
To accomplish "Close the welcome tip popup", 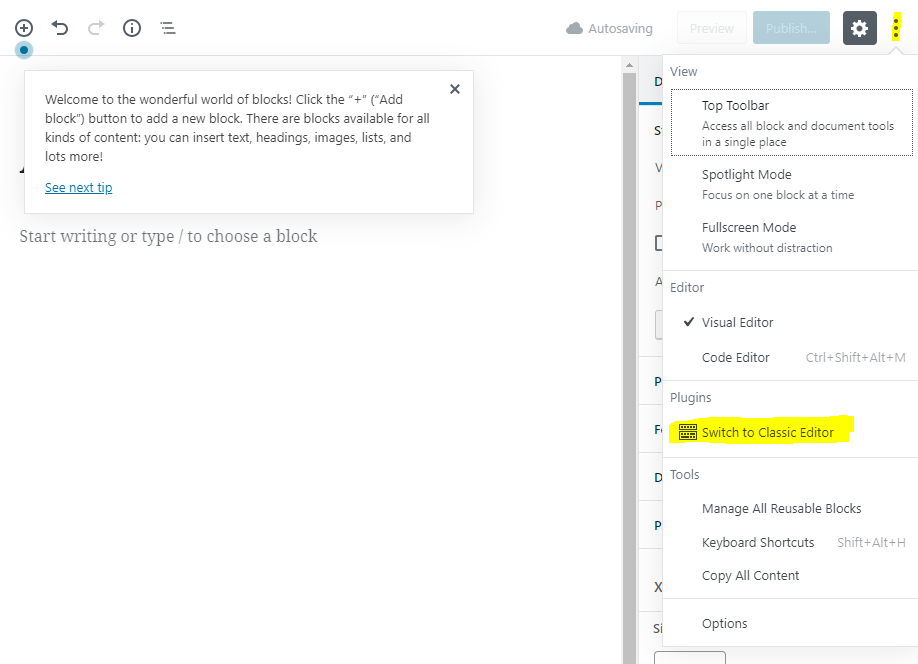I will tap(455, 89).
